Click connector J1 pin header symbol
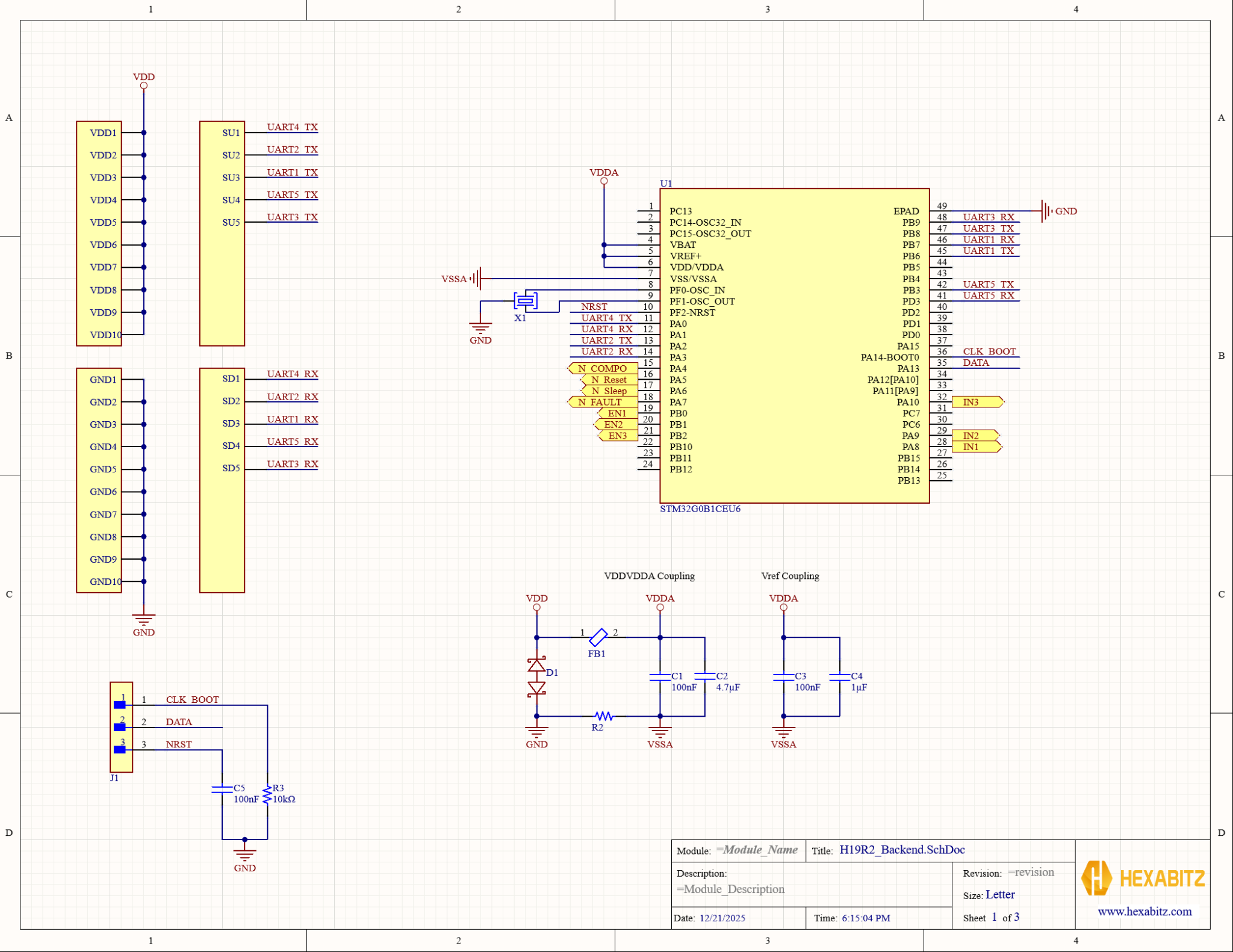 coord(121,726)
